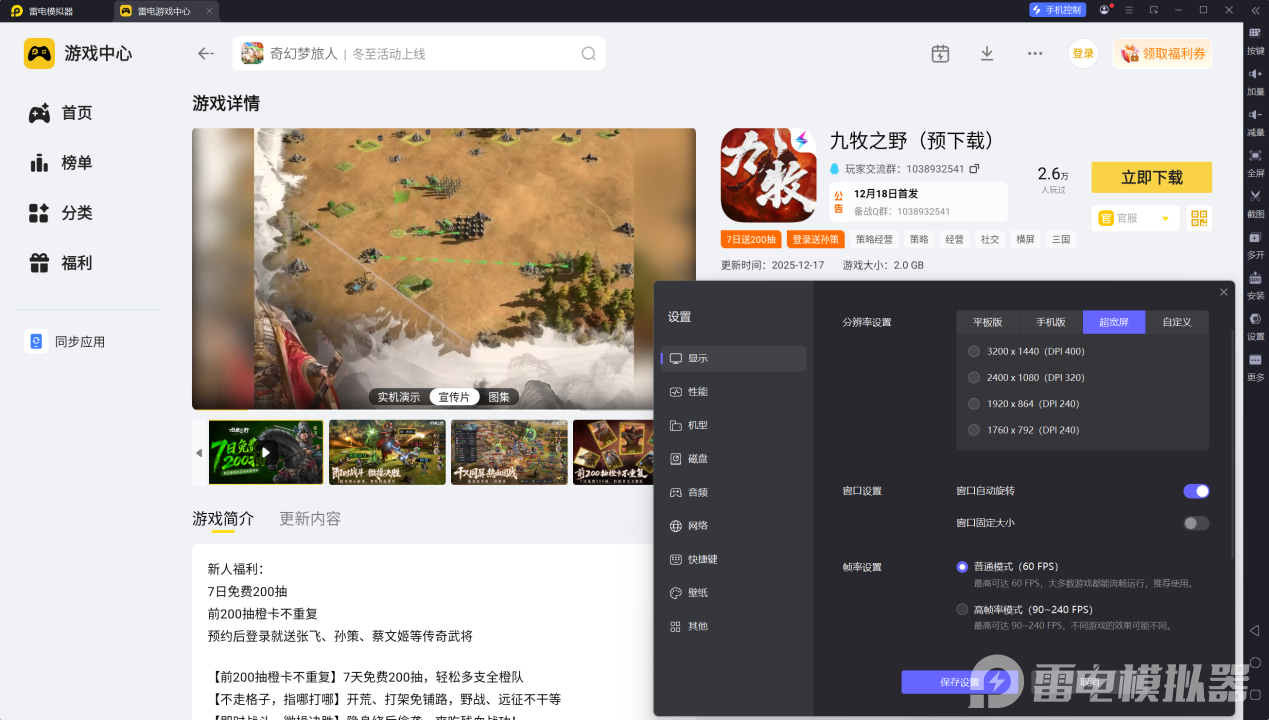The height and width of the screenshot is (720, 1269).
Task: Select 普通模式 (60 FPS) frame rate
Action: point(962,567)
